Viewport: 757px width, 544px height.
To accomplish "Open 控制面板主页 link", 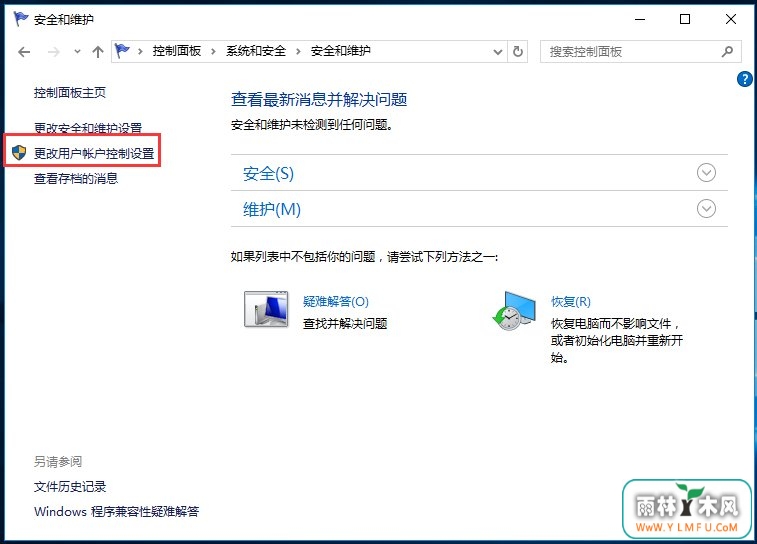I will coord(70,92).
